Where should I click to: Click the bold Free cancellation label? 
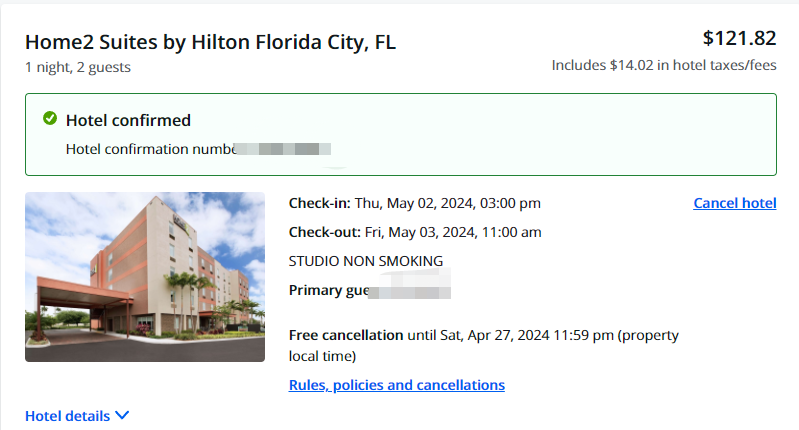tap(345, 335)
